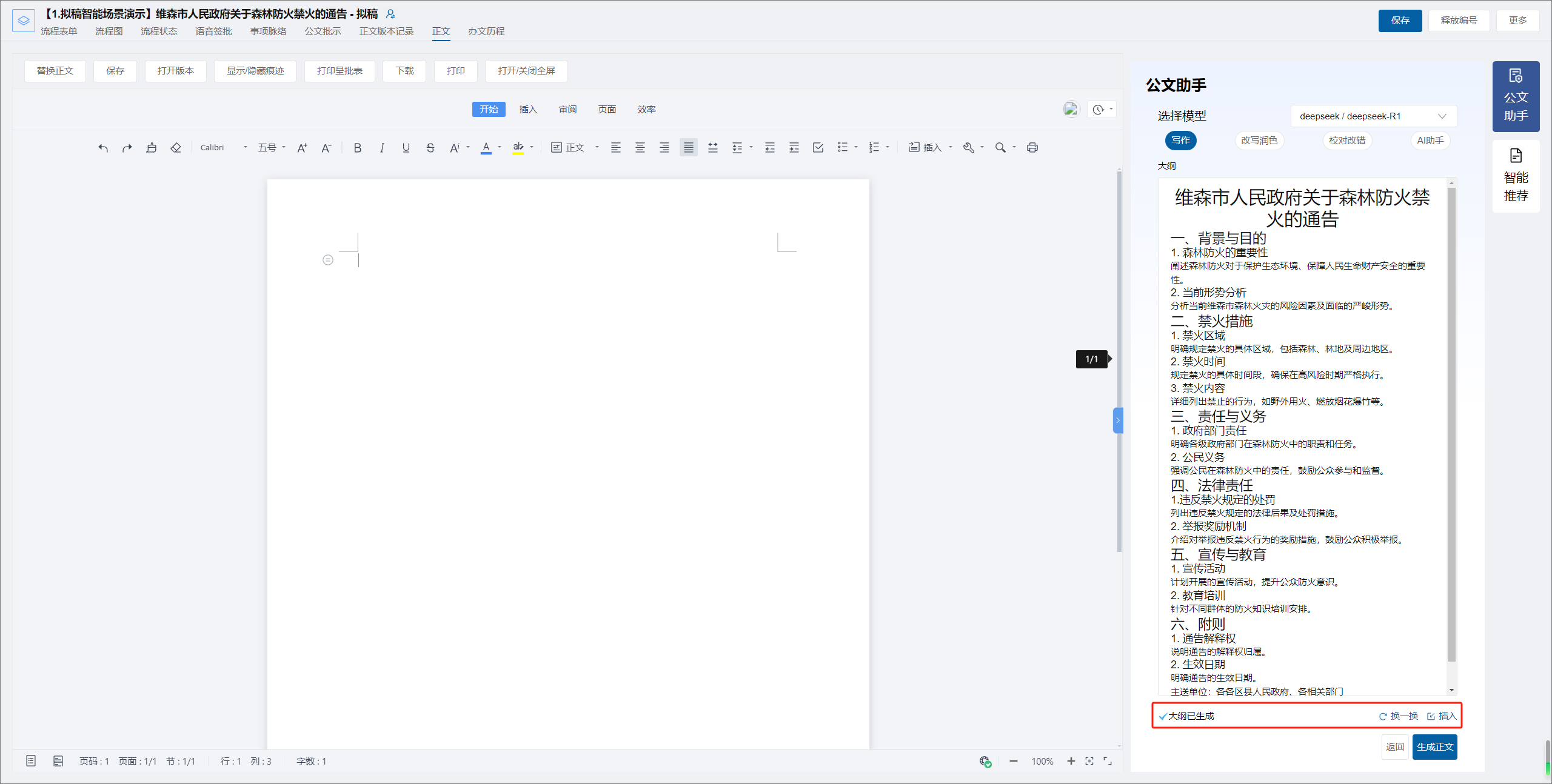Enable justified text alignment

688,148
